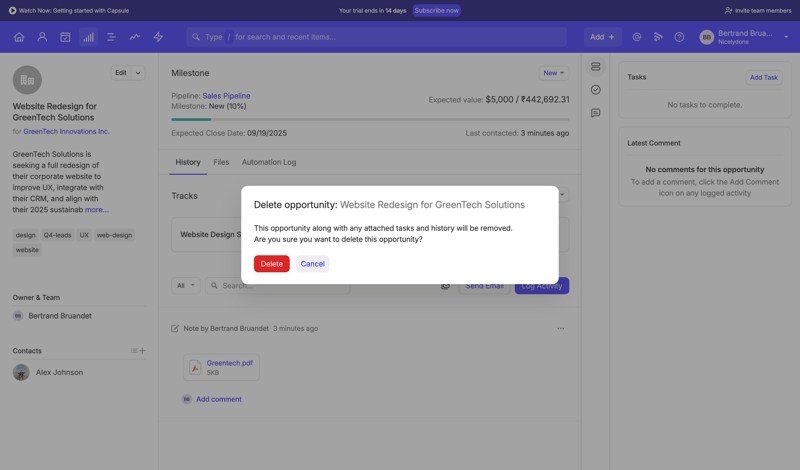This screenshot has height=470, width=800.
Task: Play the Getting started with Capsule video
Action: click(x=69, y=10)
